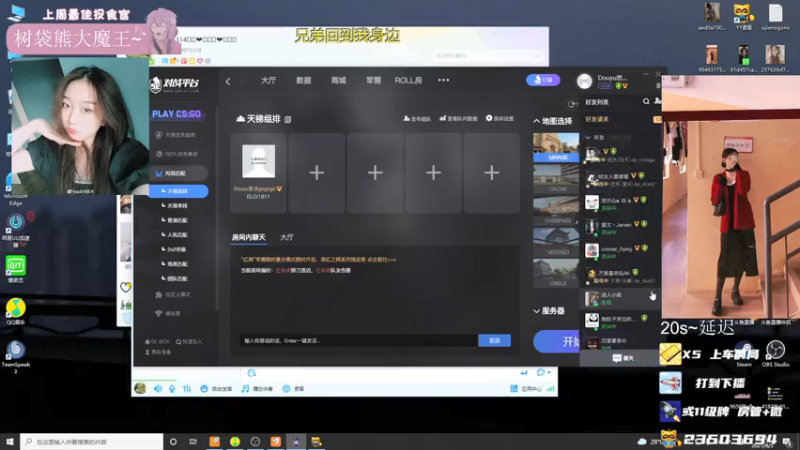Click the 5E 对战平台 logo
This screenshot has width=800, height=450.
coord(175,84)
